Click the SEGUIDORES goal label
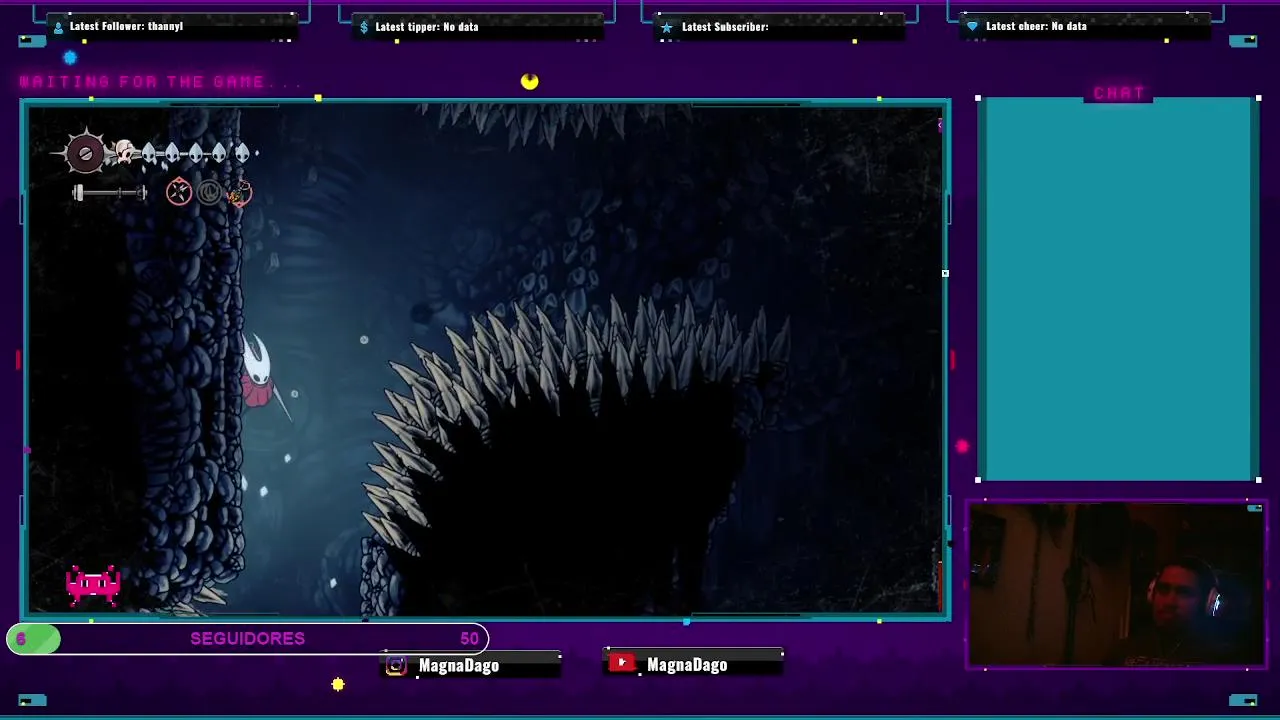Viewport: 1280px width, 720px height. (248, 638)
